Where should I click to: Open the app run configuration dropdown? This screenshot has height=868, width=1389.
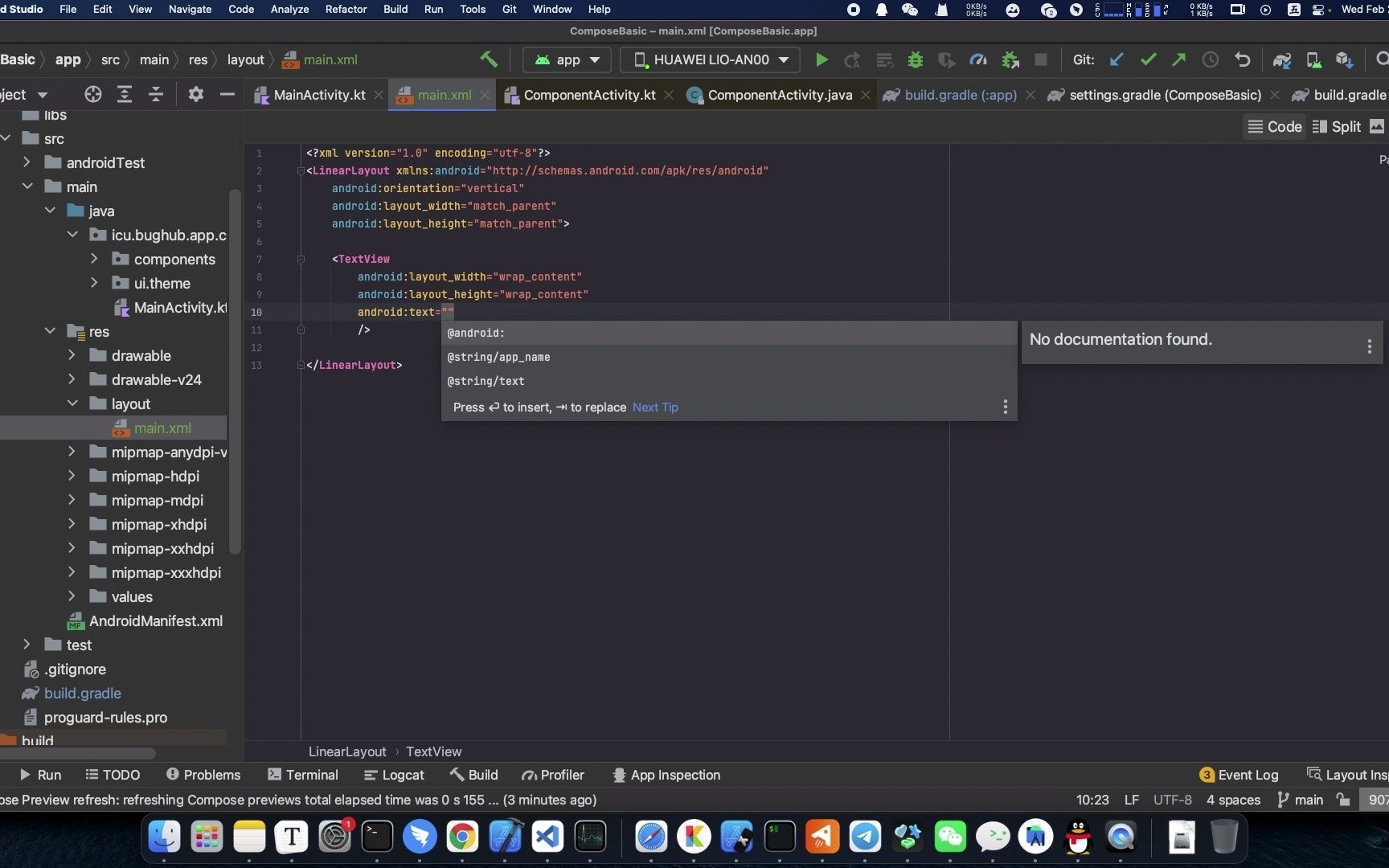(x=567, y=59)
